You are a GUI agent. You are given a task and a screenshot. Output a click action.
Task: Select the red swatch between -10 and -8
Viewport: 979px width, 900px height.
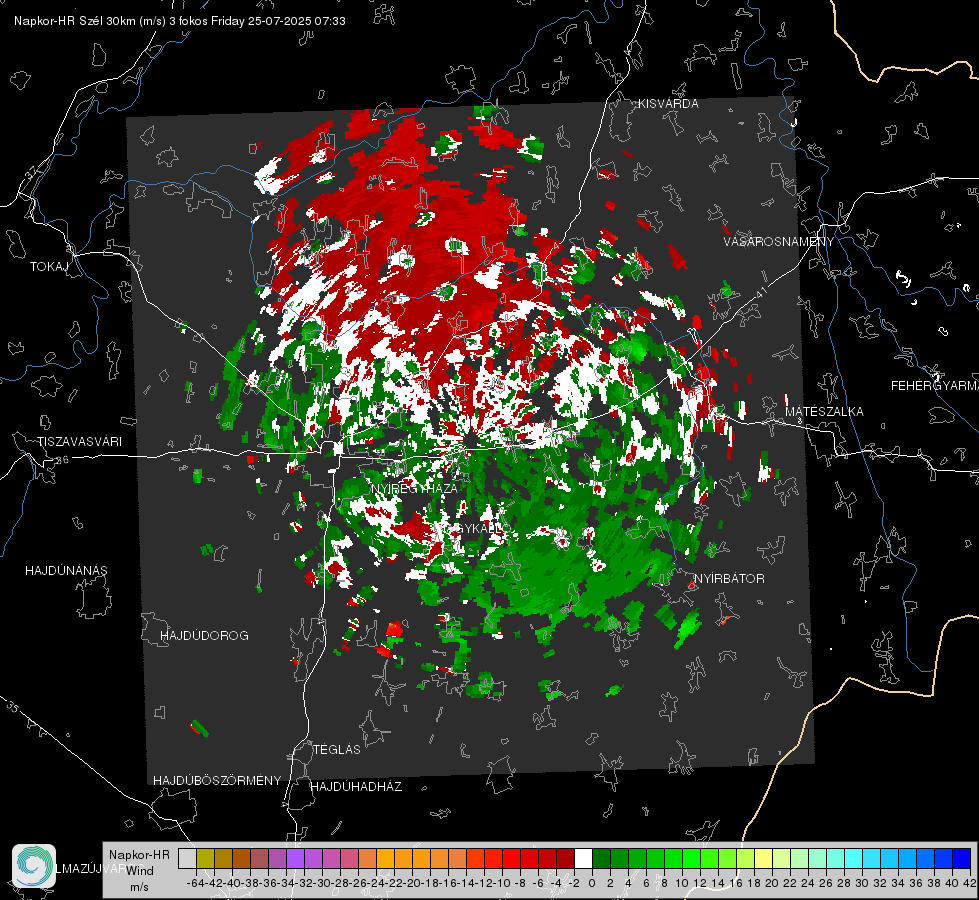pyautogui.click(x=511, y=858)
